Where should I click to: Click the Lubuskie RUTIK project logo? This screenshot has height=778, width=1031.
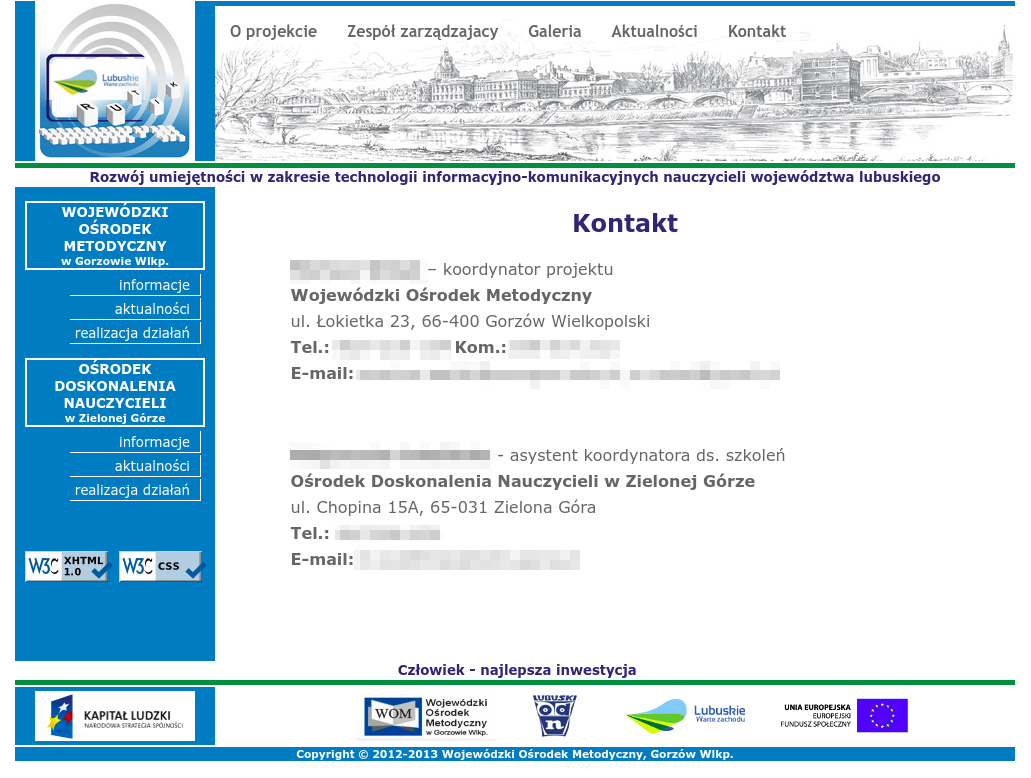pyautogui.click(x=115, y=81)
